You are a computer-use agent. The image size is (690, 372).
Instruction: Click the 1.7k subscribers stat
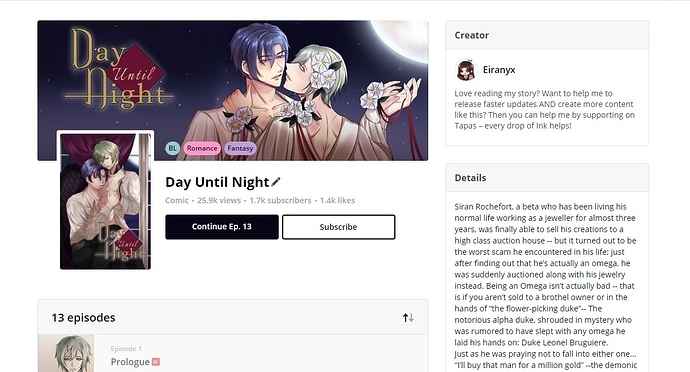tap(280, 200)
